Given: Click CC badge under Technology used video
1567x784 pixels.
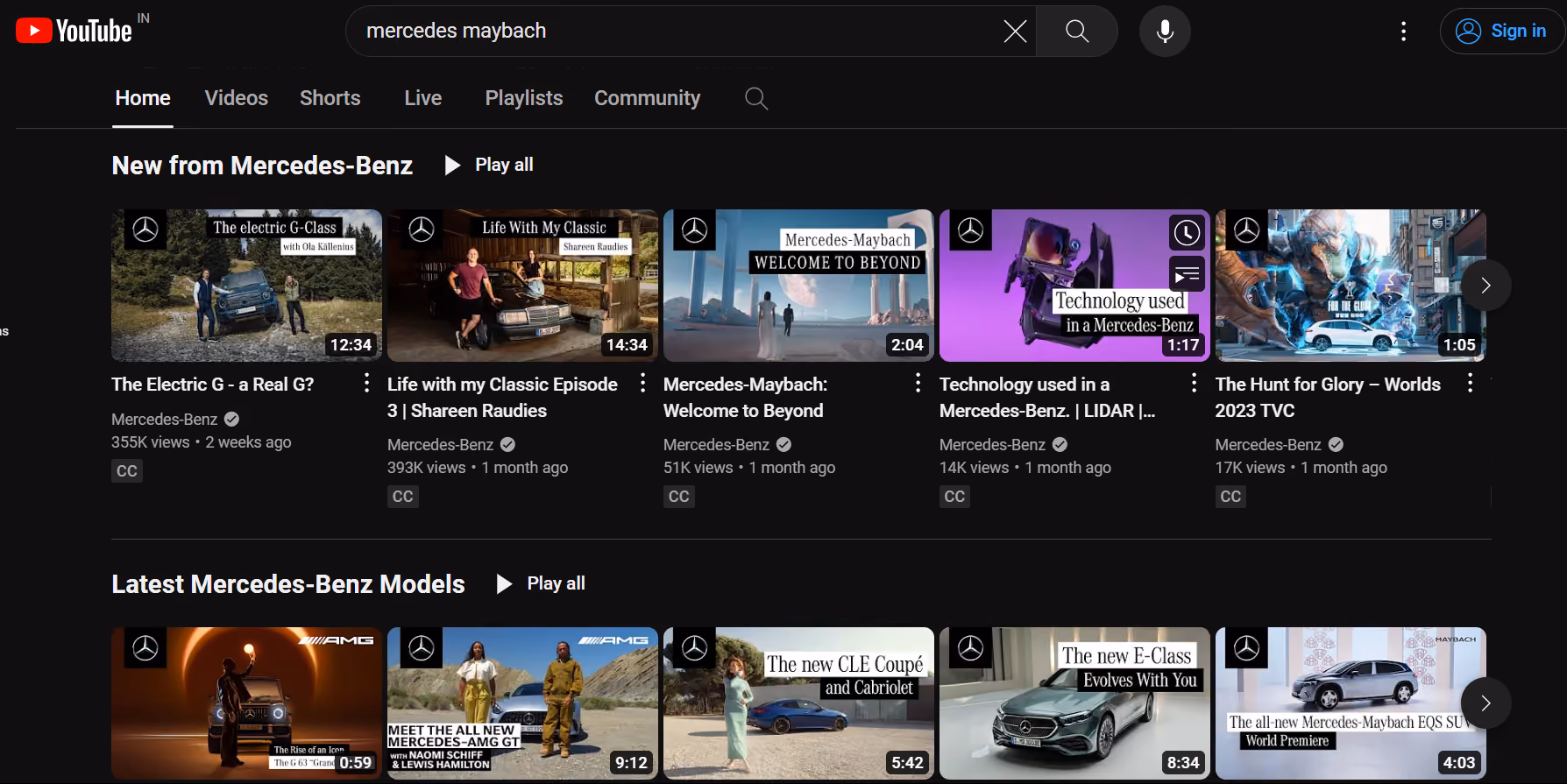Looking at the screenshot, I should (x=955, y=497).
